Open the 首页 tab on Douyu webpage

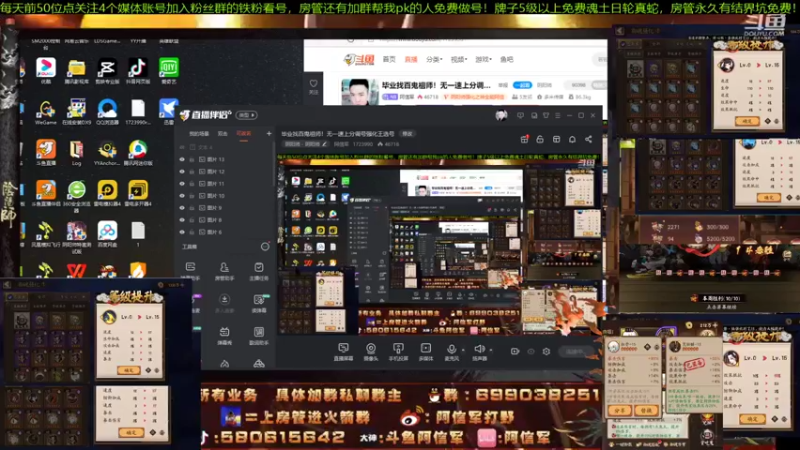pyautogui.click(x=389, y=60)
